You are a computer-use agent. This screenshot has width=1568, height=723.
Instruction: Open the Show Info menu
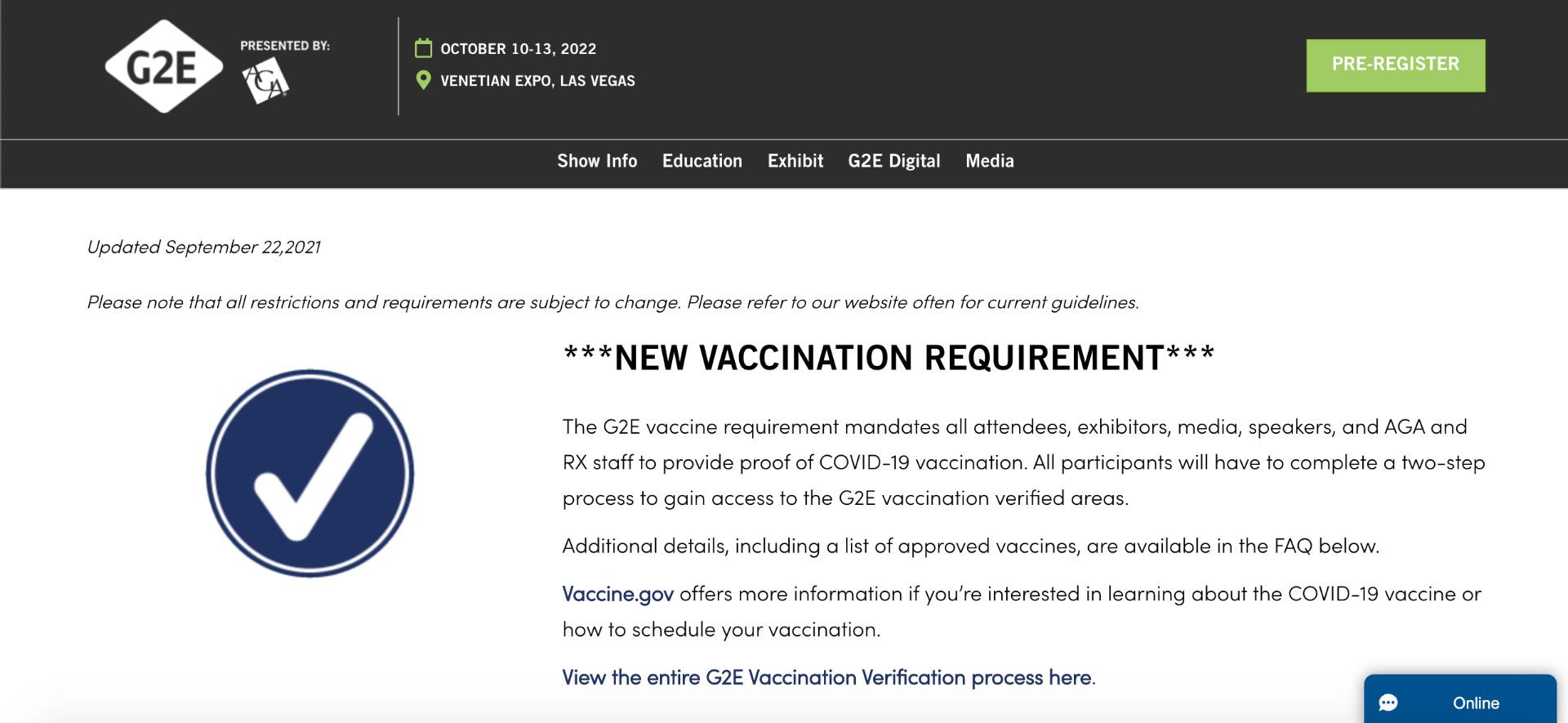coord(597,161)
